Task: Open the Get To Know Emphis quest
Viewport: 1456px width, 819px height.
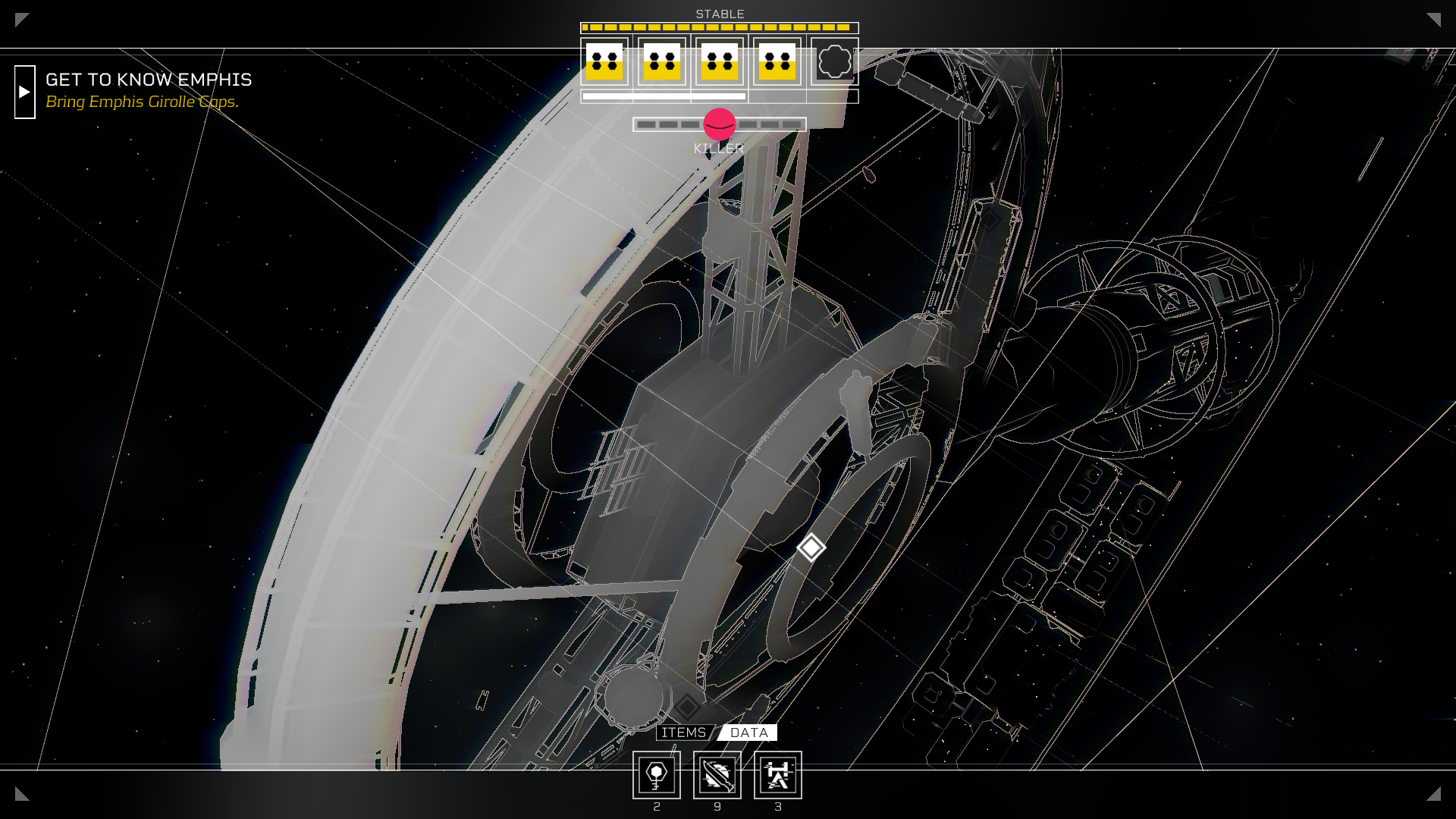Action: 149,80
